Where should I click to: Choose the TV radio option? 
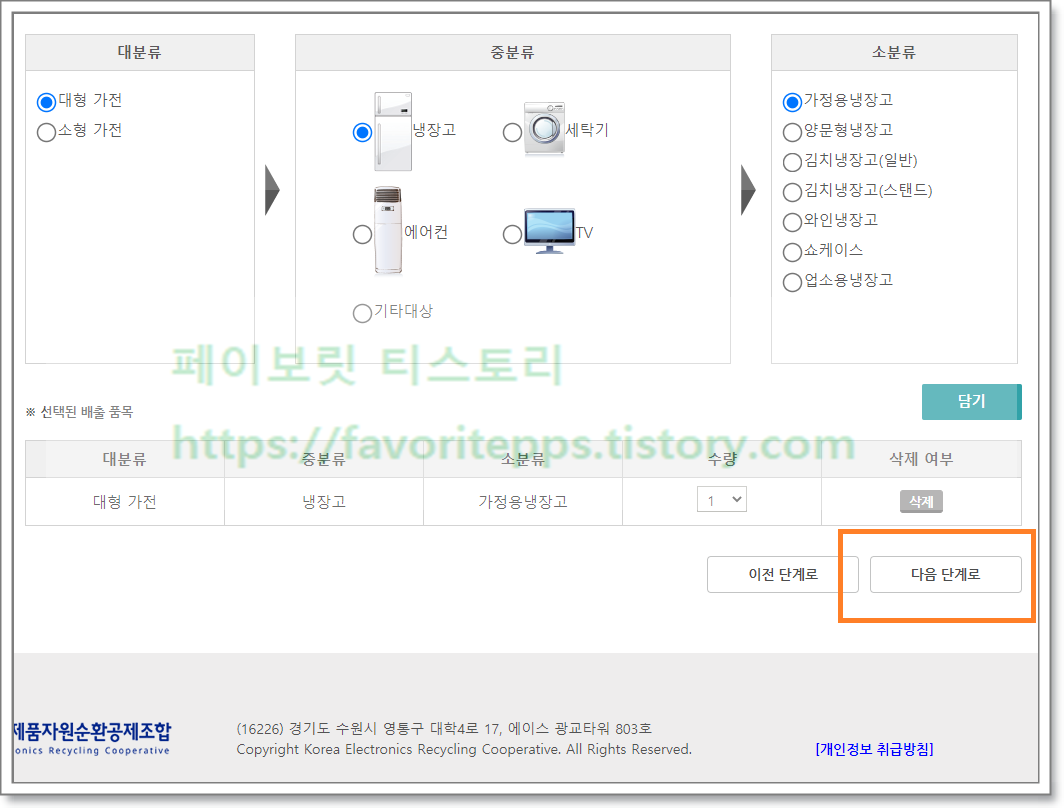click(512, 235)
